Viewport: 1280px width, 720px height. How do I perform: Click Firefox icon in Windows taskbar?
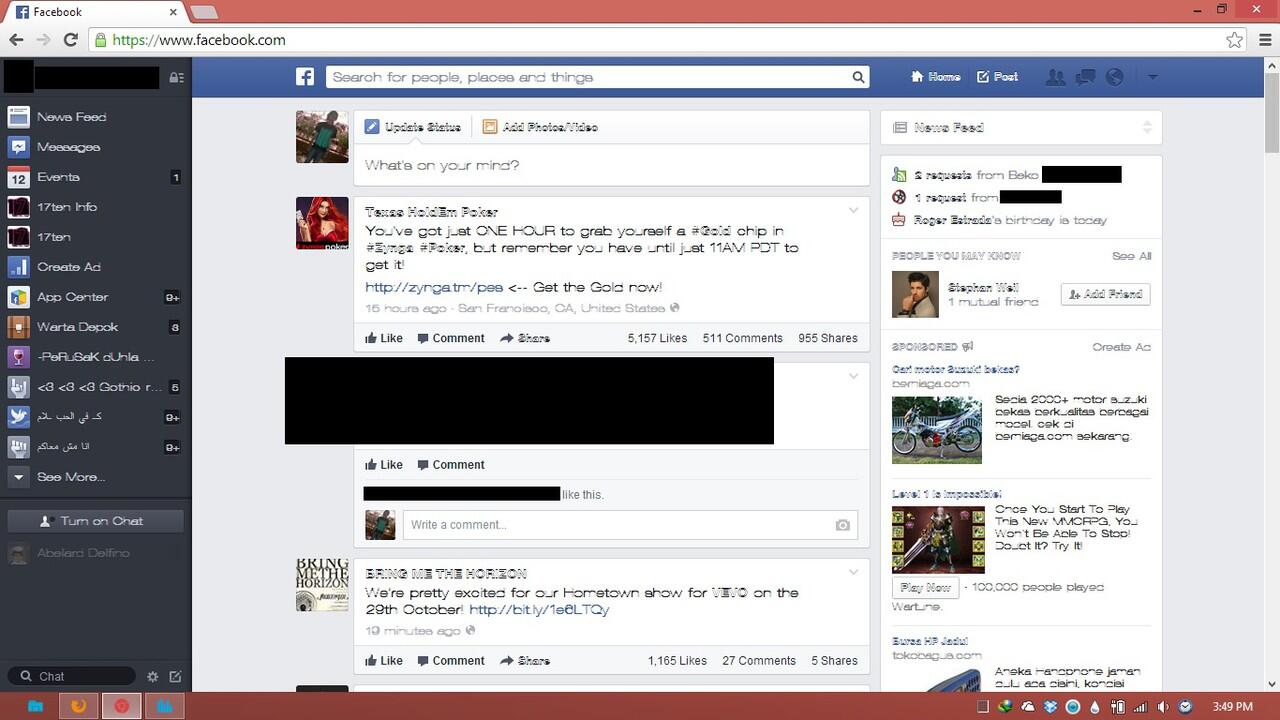pyautogui.click(x=78, y=706)
